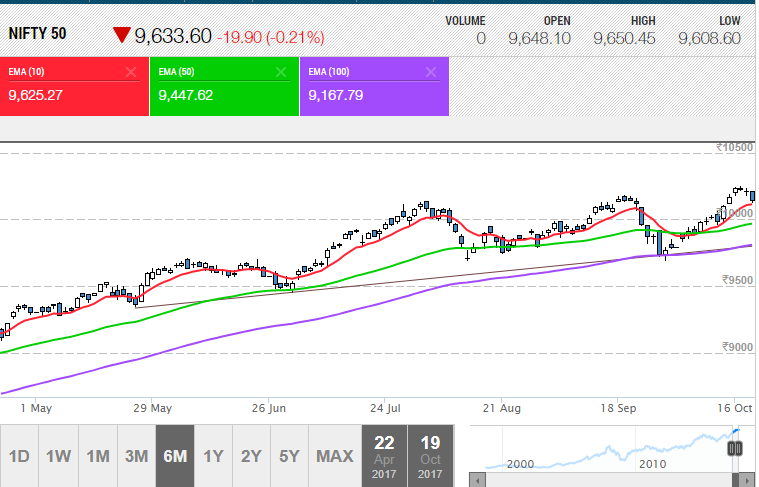
Task: Remove the EMA (100) indicator
Action: click(x=431, y=72)
